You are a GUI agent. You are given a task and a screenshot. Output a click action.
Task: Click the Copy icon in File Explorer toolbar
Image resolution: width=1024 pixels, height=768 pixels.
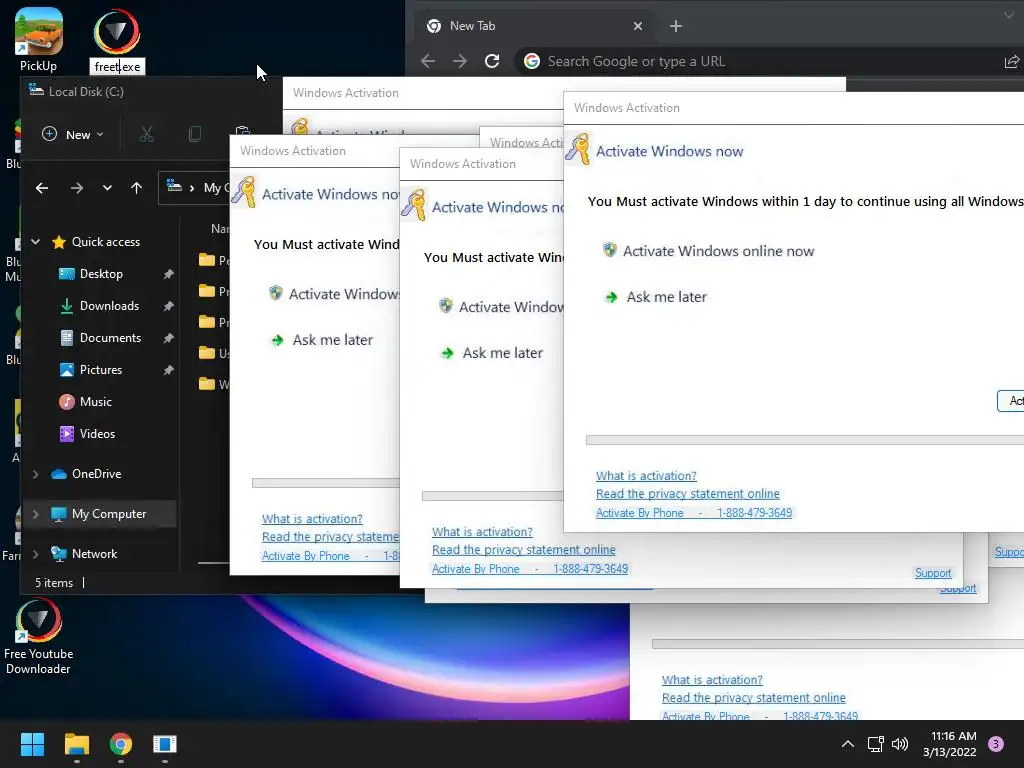pyautogui.click(x=195, y=135)
